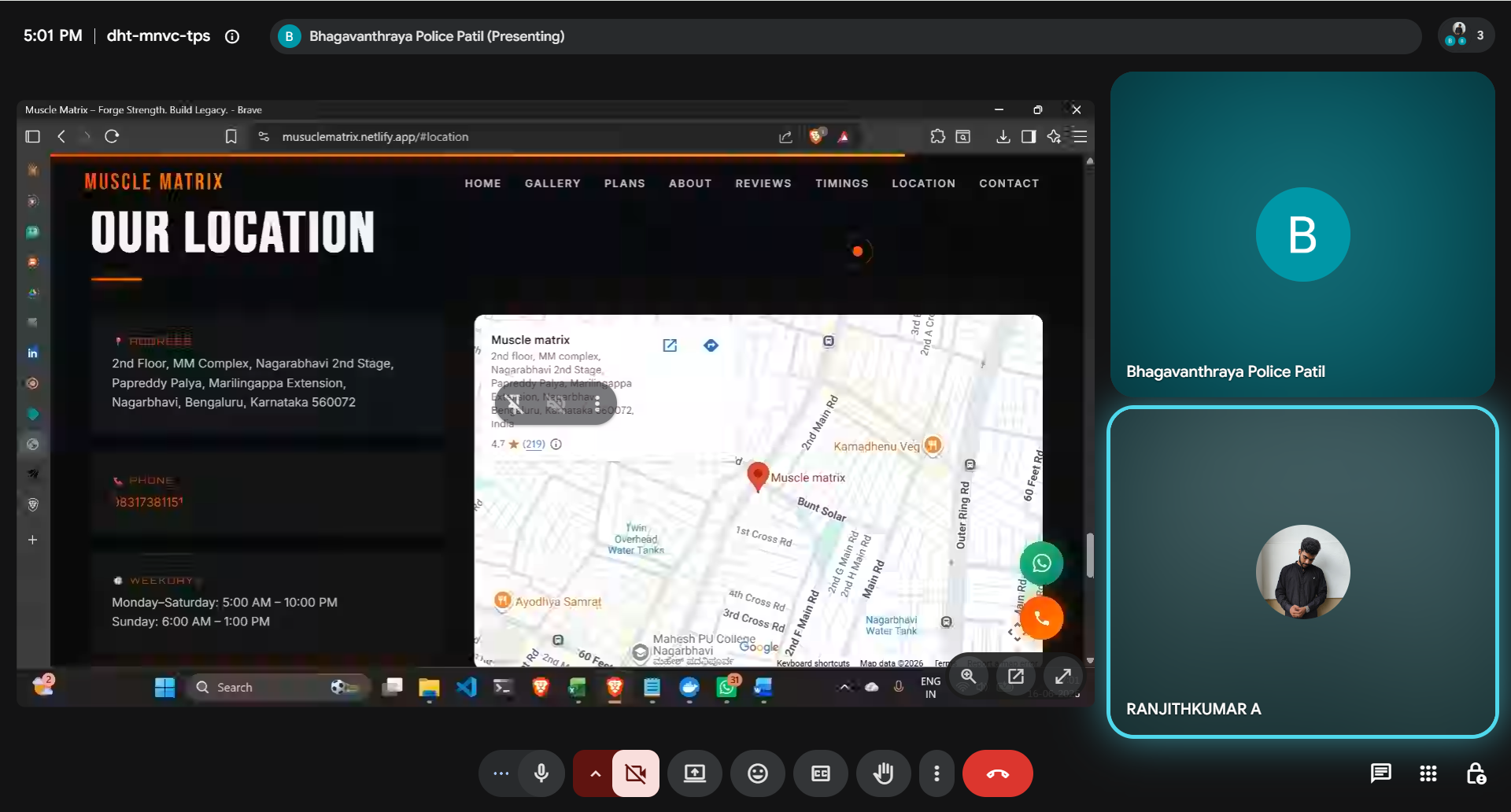The width and height of the screenshot is (1511, 812).
Task: Open File Explorer from taskbar
Action: [429, 687]
